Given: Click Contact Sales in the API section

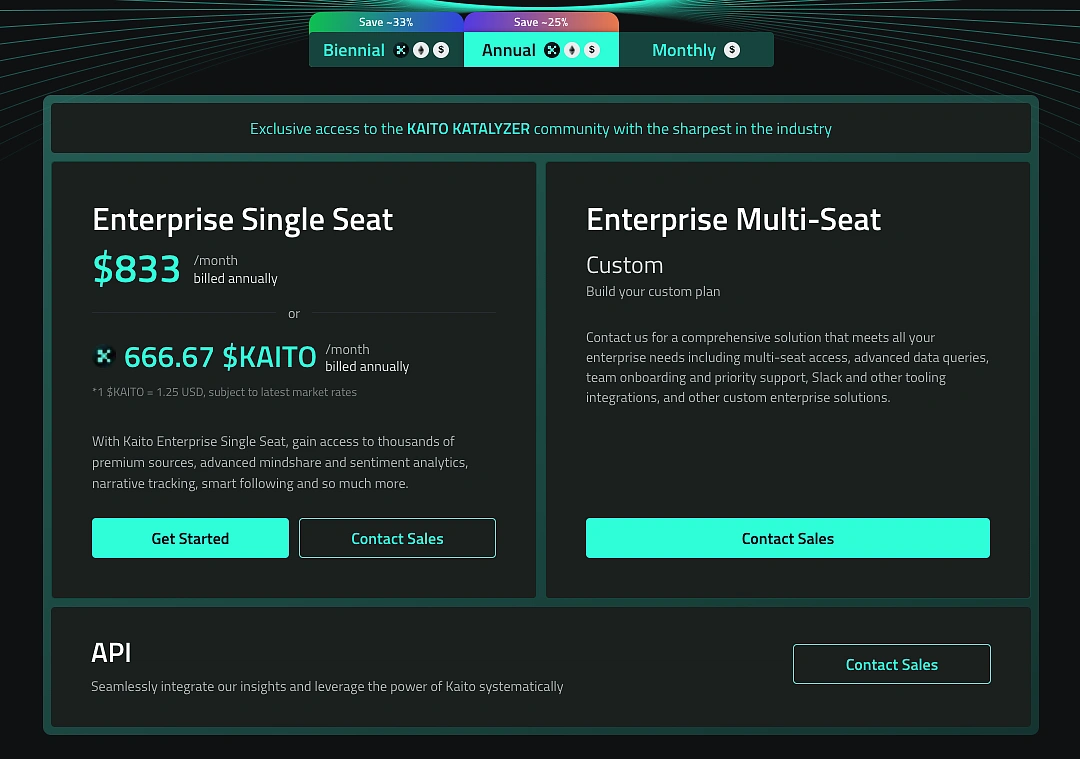Looking at the screenshot, I should pos(891,664).
